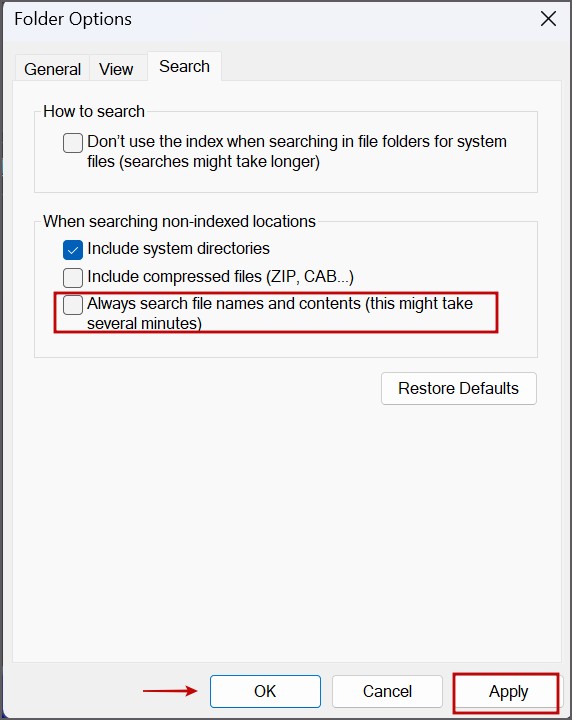Select the Search tab

click(x=185, y=67)
